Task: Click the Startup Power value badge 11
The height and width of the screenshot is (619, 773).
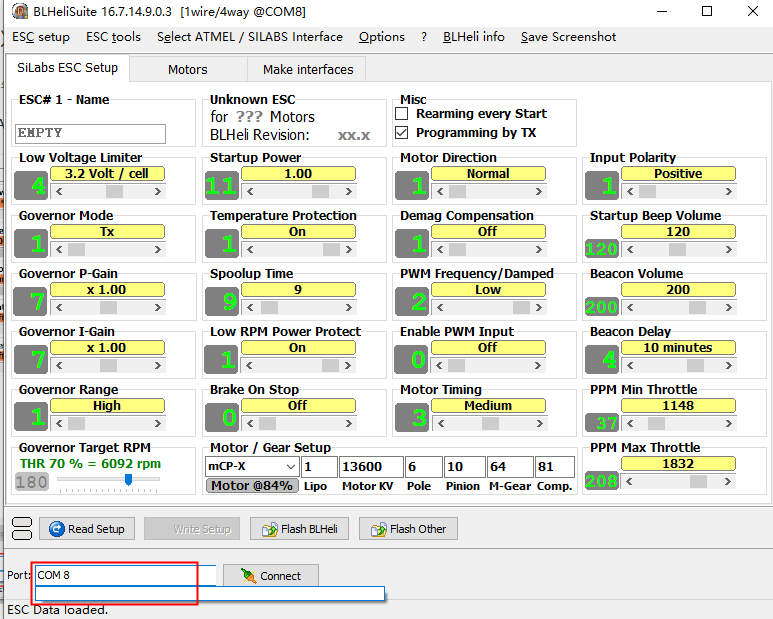Action: click(x=222, y=185)
